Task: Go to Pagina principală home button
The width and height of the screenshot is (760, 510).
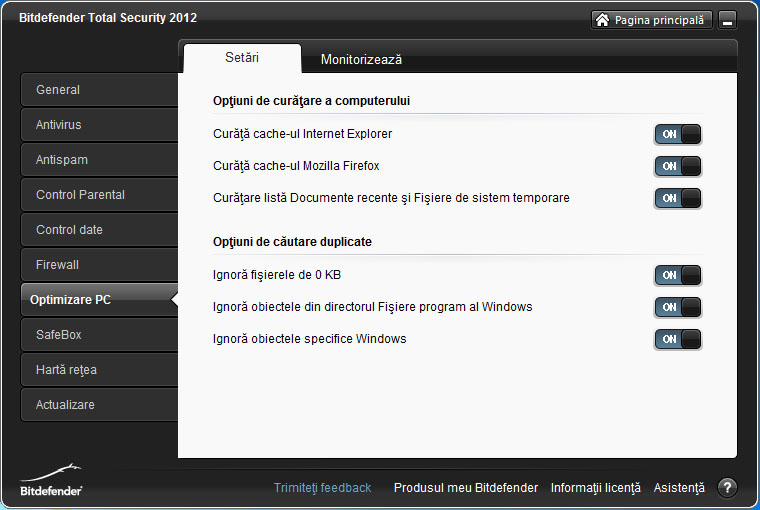Action: (x=652, y=20)
